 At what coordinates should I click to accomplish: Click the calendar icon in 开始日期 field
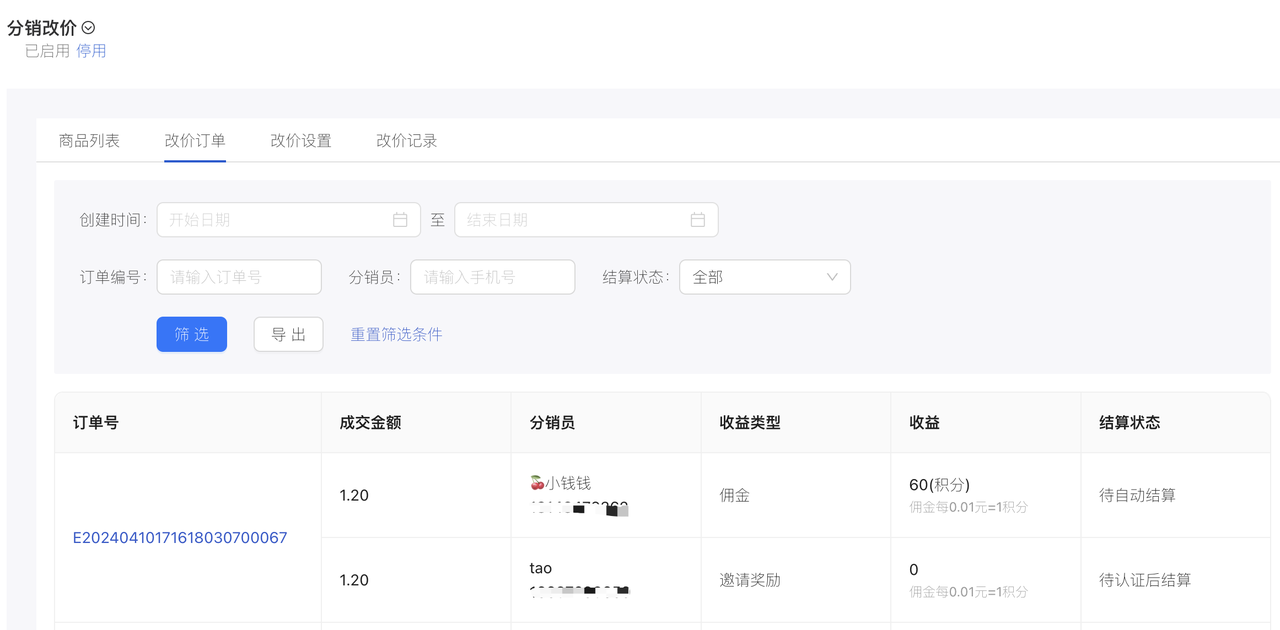tap(400, 220)
